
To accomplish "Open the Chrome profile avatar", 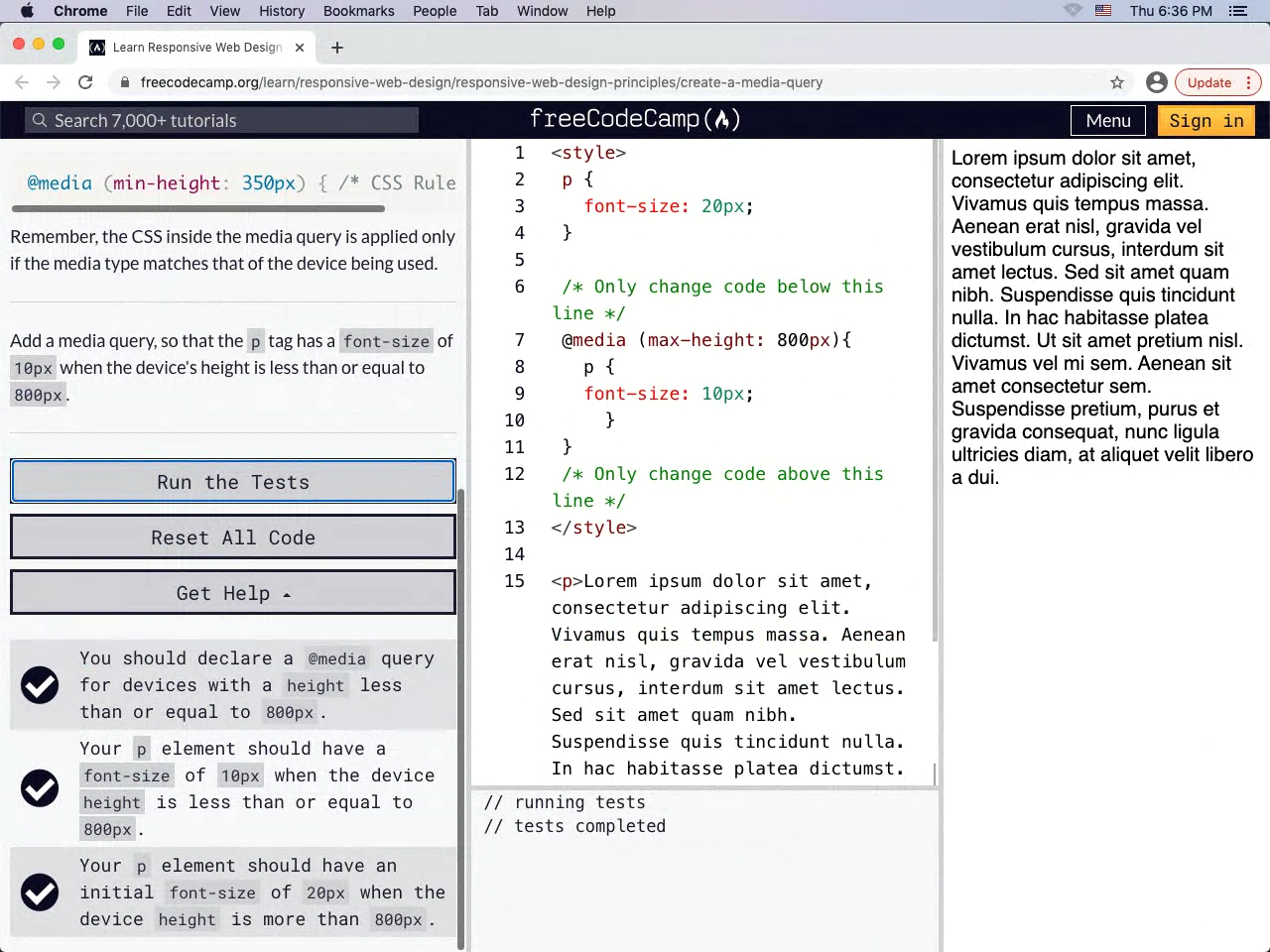I will tap(1156, 82).
